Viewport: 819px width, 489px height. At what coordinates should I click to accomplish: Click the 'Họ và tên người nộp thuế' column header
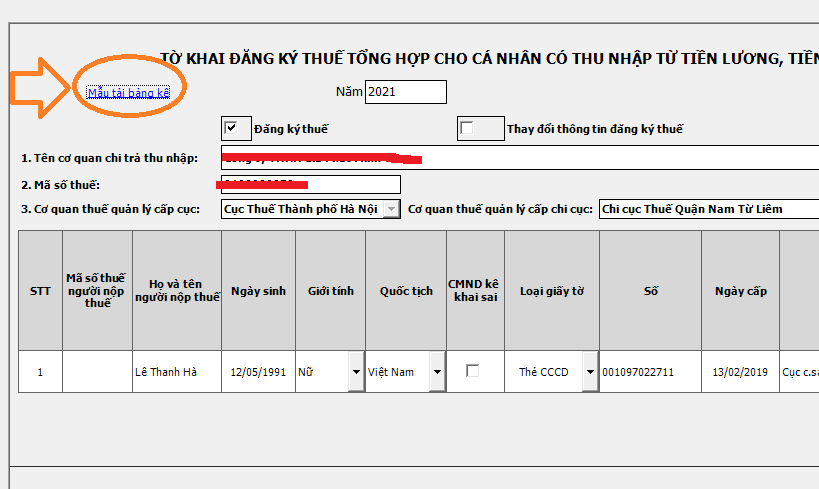[177, 290]
